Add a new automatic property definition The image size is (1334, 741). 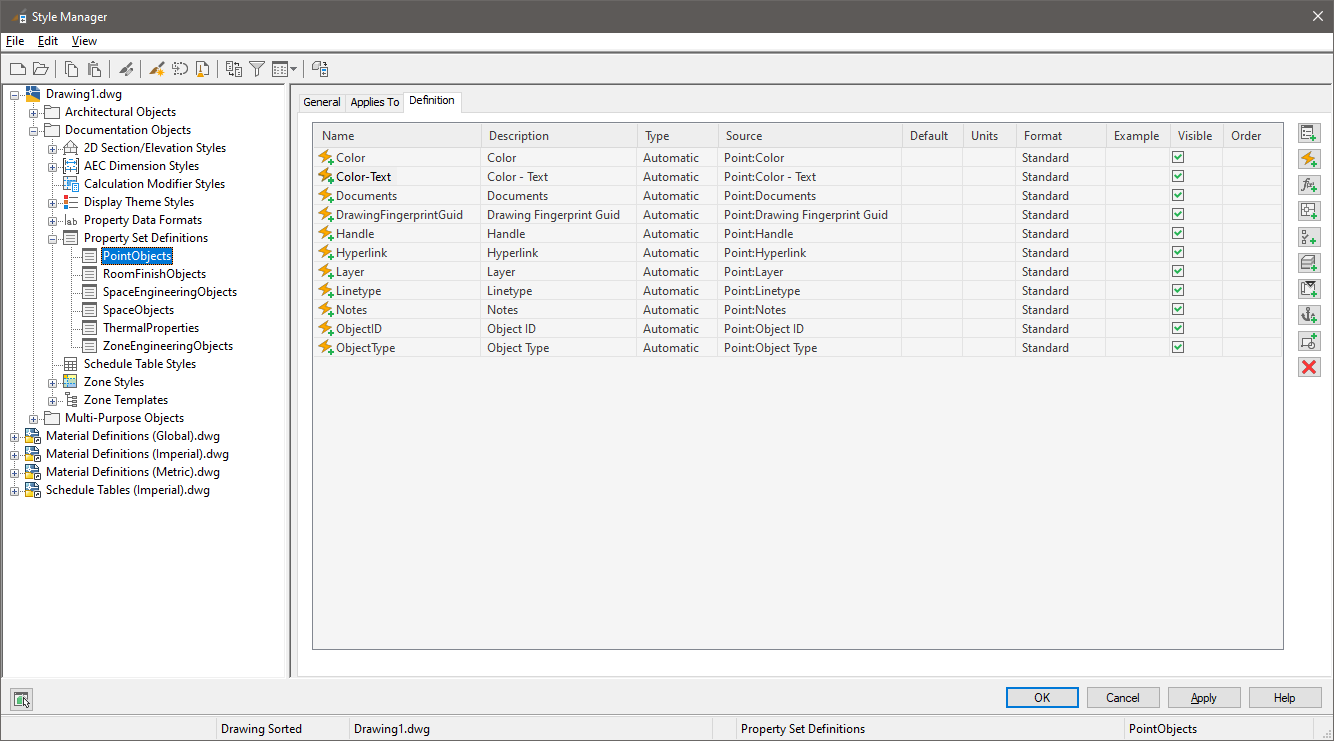click(1309, 158)
